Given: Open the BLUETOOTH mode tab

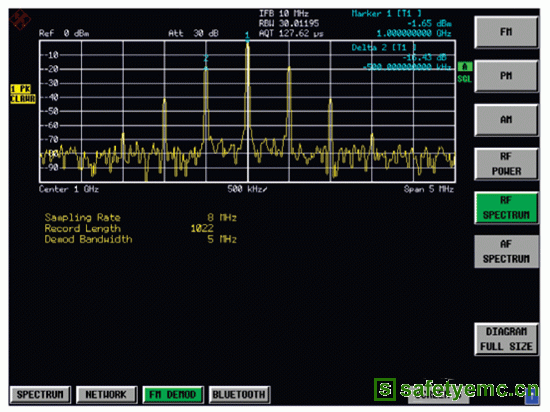Looking at the screenshot, I should point(239,394).
